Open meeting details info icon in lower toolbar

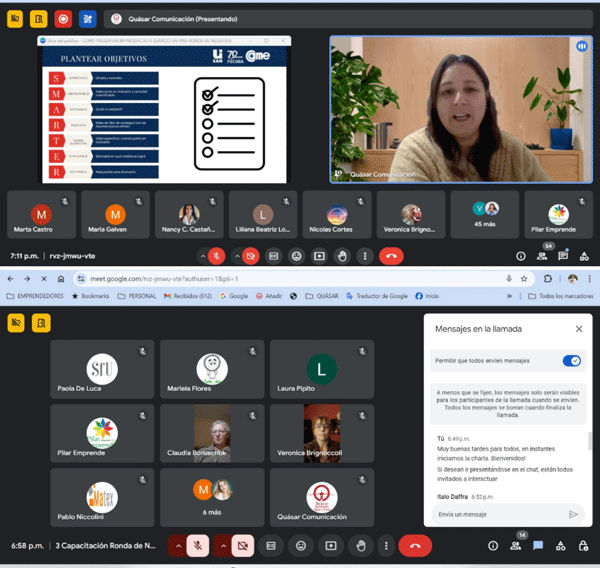(492, 546)
